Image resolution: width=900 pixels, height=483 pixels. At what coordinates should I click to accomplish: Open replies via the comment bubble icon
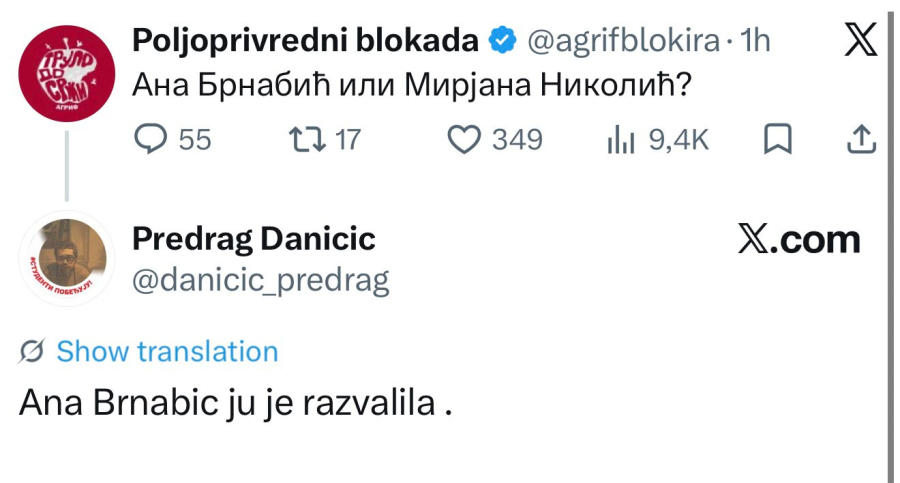tap(150, 140)
